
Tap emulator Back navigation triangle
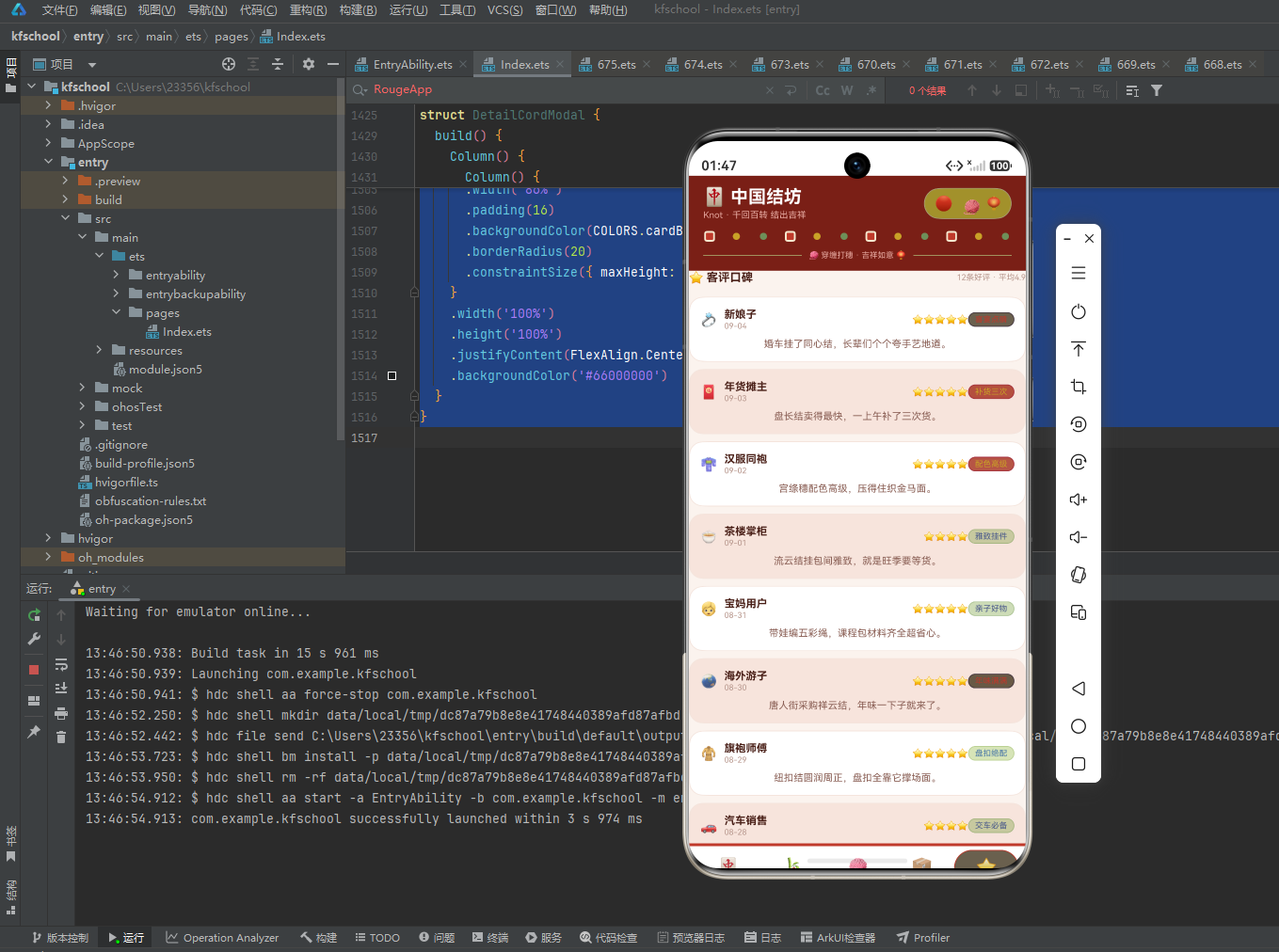(1079, 689)
